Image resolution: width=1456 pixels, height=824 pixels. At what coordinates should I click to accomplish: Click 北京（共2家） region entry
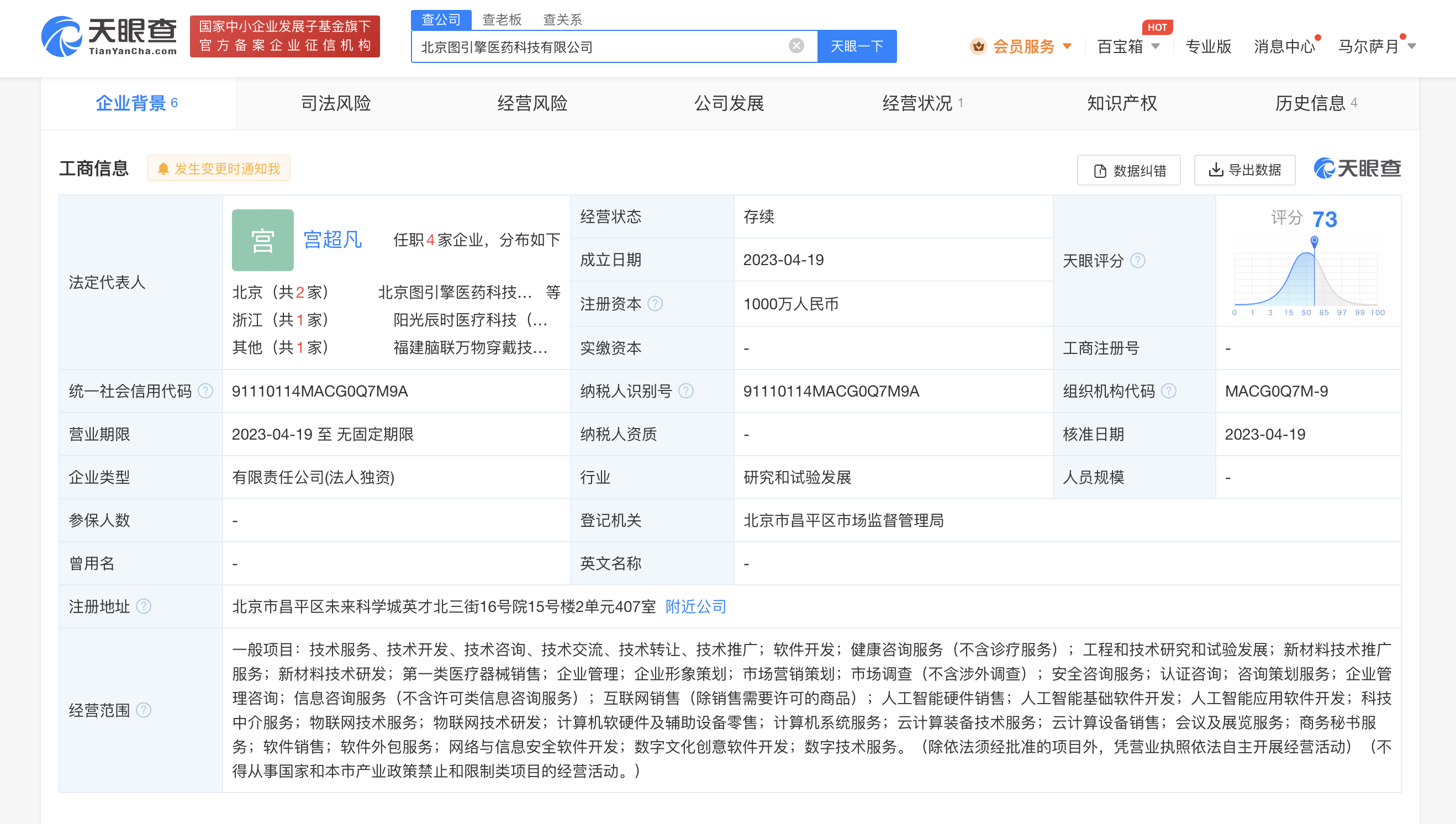(281, 292)
